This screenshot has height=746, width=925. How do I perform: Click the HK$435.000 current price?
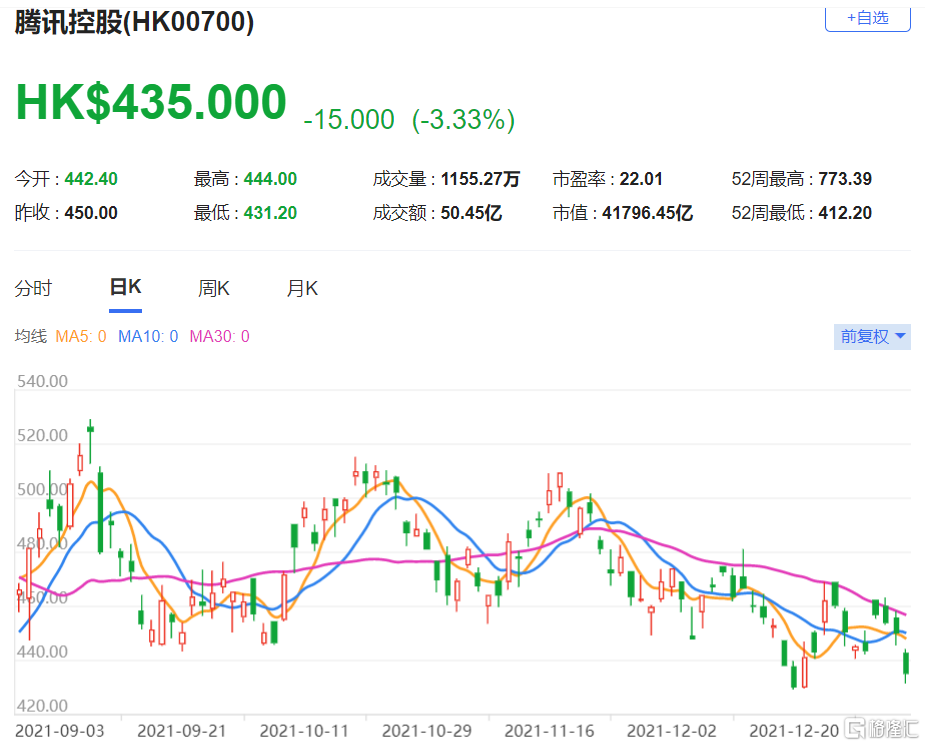coord(151,103)
